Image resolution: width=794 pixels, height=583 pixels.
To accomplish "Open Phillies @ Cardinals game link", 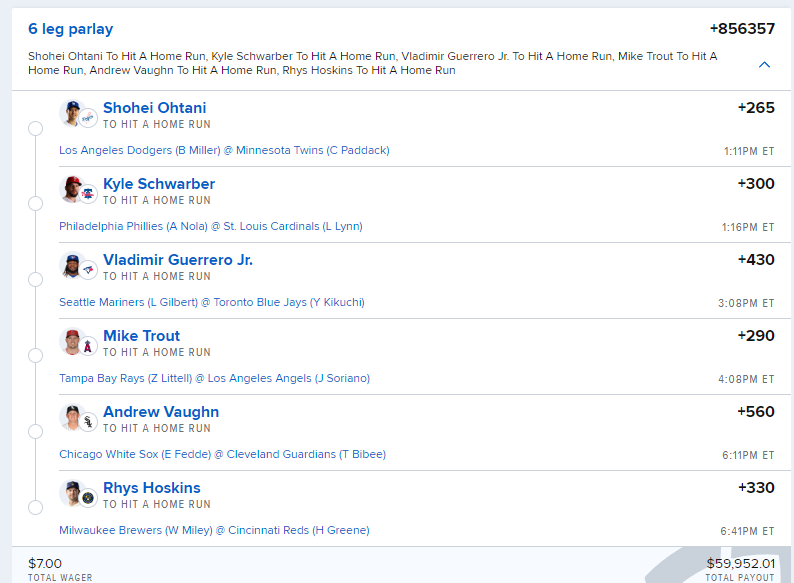I will (x=211, y=226).
